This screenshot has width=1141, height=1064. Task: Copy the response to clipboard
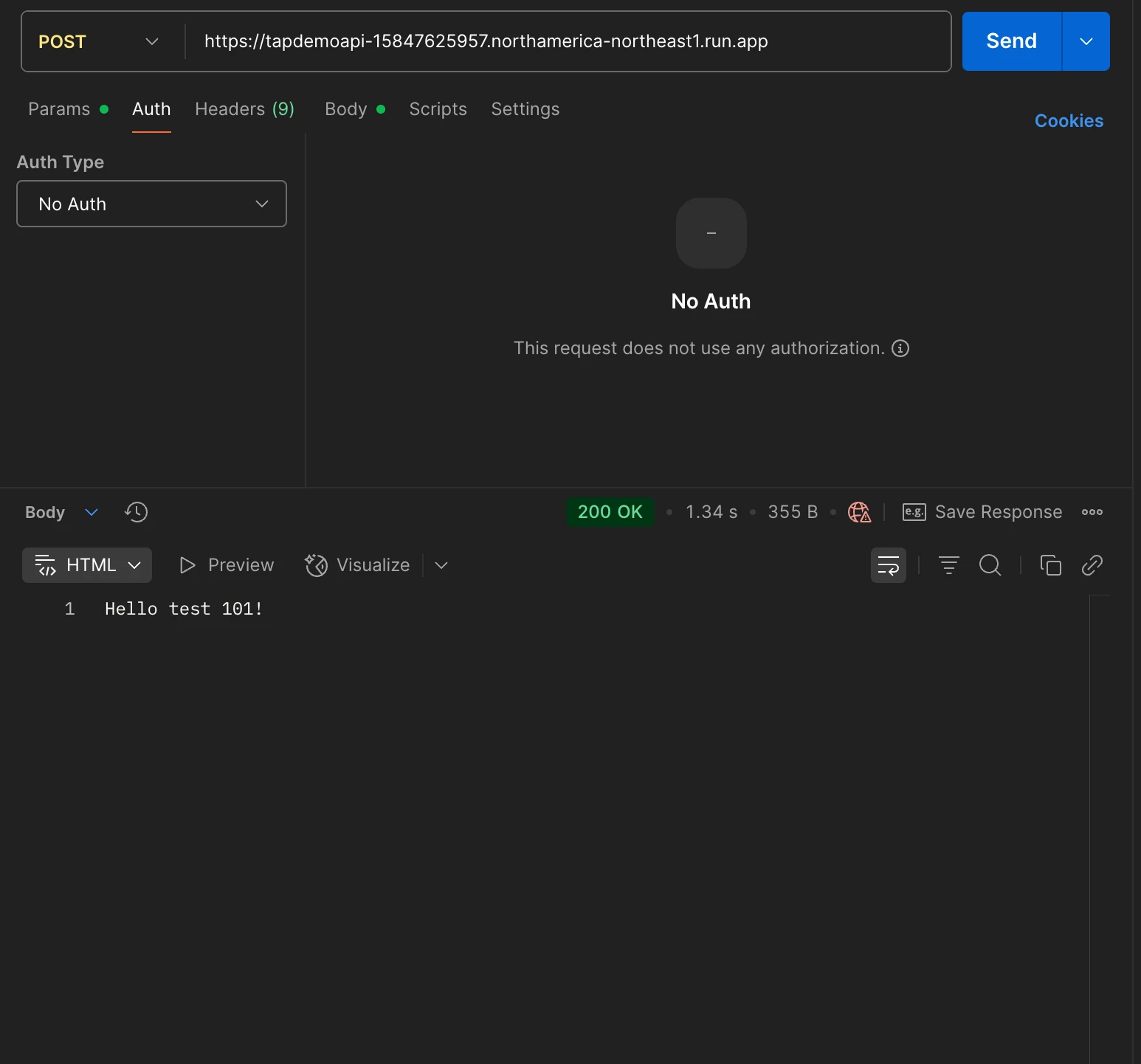pos(1051,565)
